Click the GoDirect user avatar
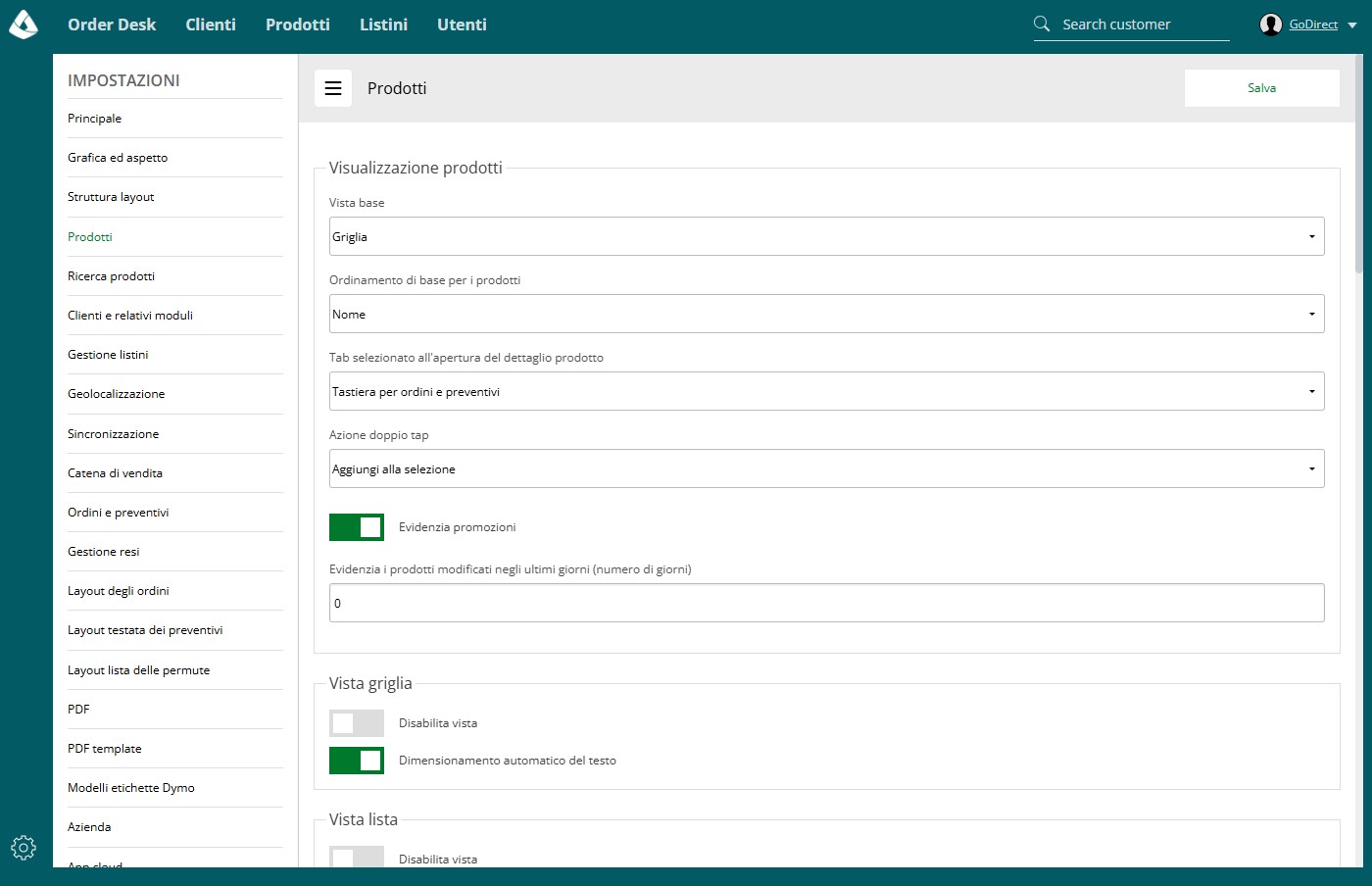1372x886 pixels. tap(1271, 25)
